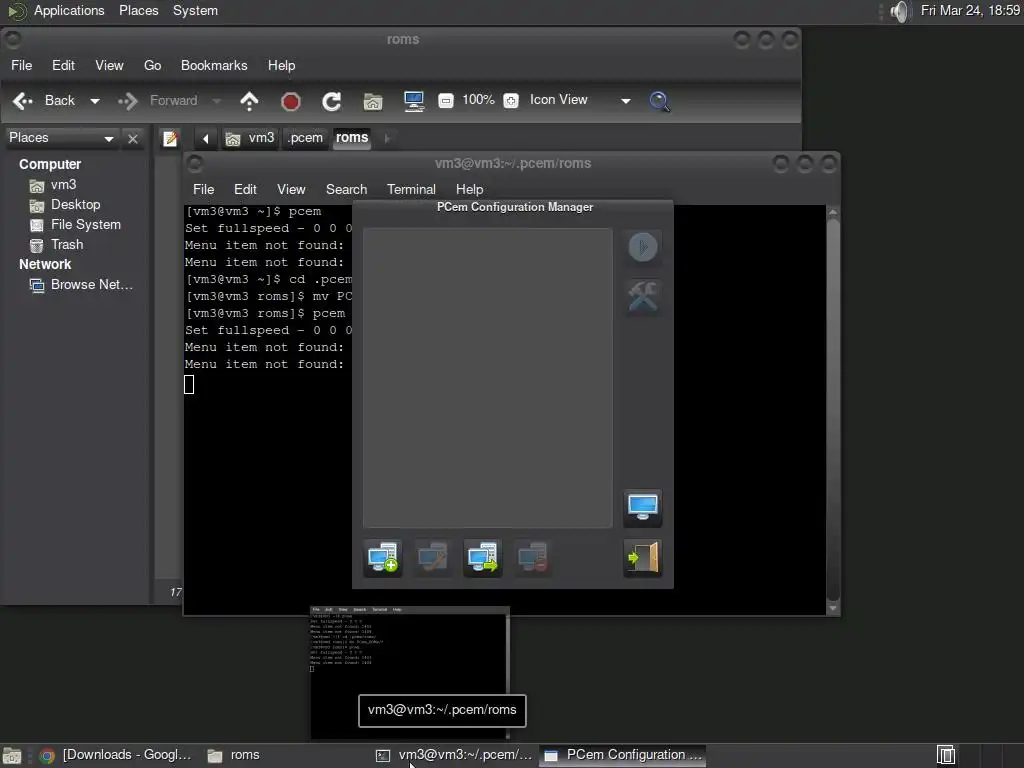Viewport: 1024px width, 768px height.
Task: Click the delete machine icon in PCem
Action: (532, 558)
